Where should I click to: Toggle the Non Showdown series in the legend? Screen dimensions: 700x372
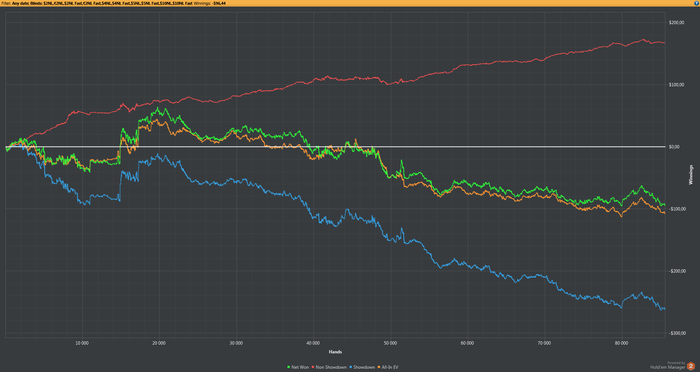coord(330,367)
